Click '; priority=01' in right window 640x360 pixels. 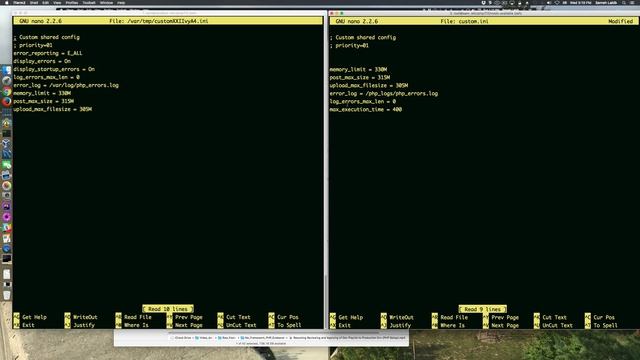pos(349,46)
